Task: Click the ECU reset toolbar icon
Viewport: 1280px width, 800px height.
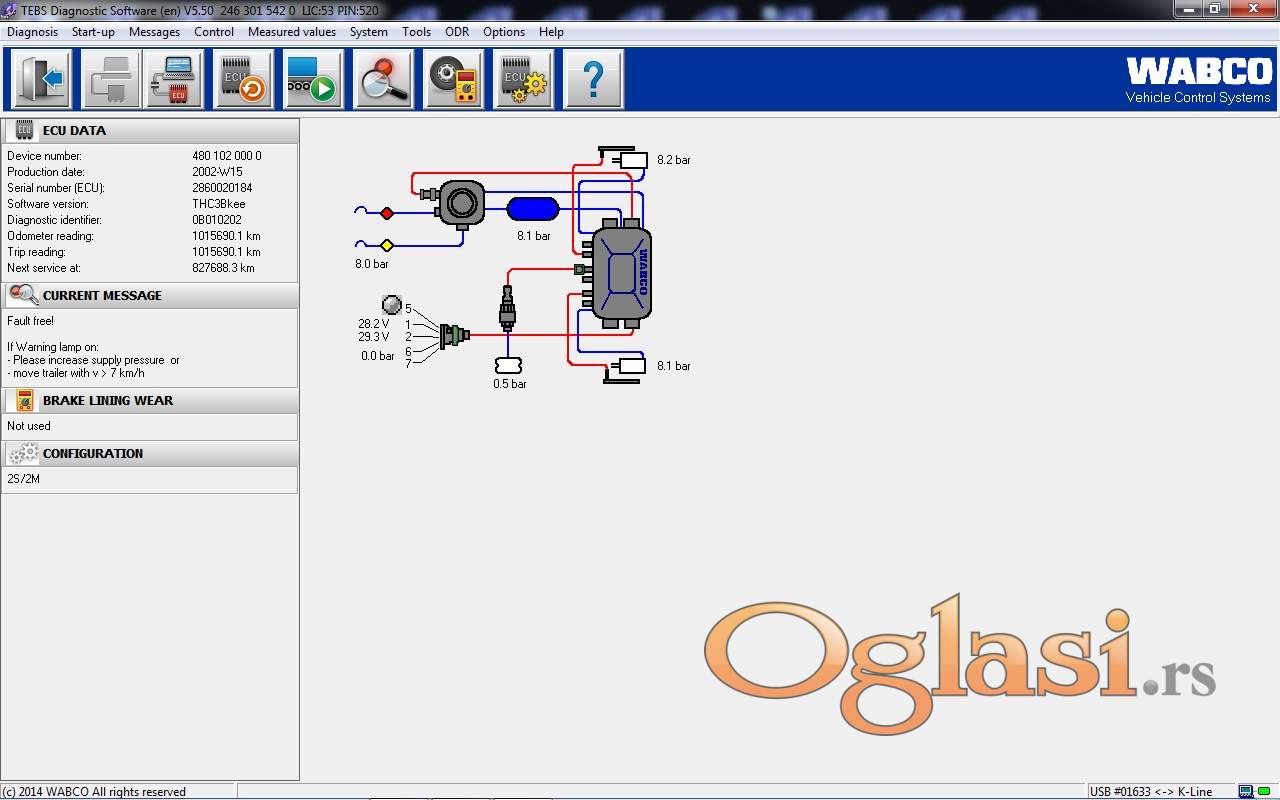Action: tap(243, 79)
